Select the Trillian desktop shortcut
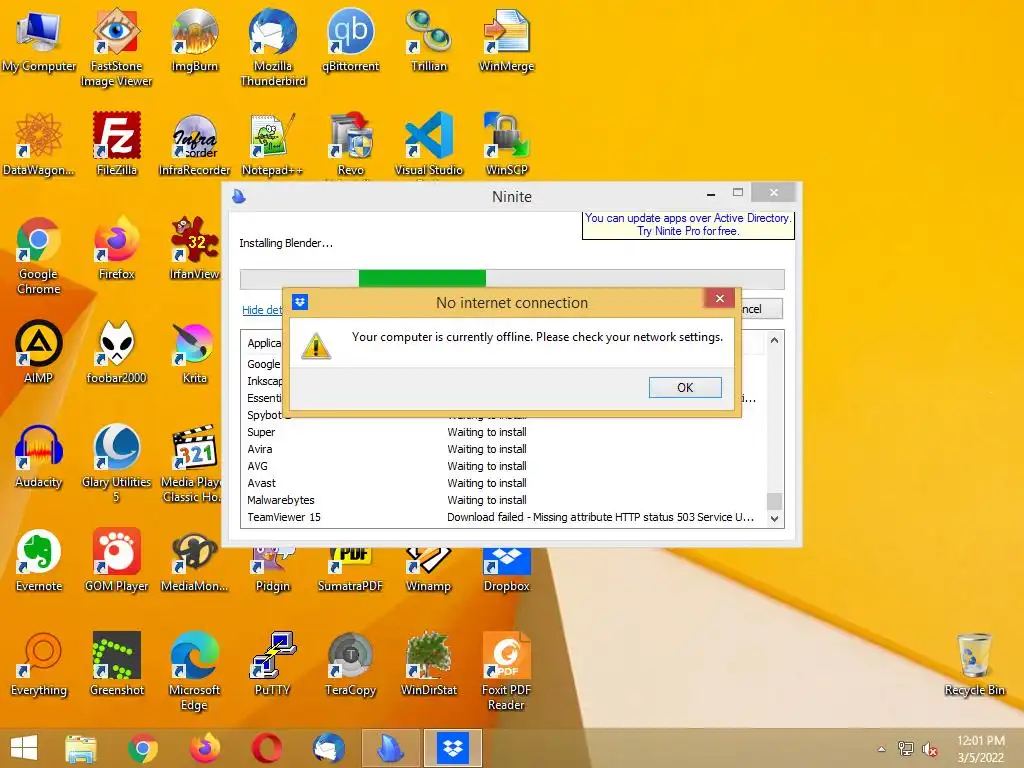 point(428,40)
